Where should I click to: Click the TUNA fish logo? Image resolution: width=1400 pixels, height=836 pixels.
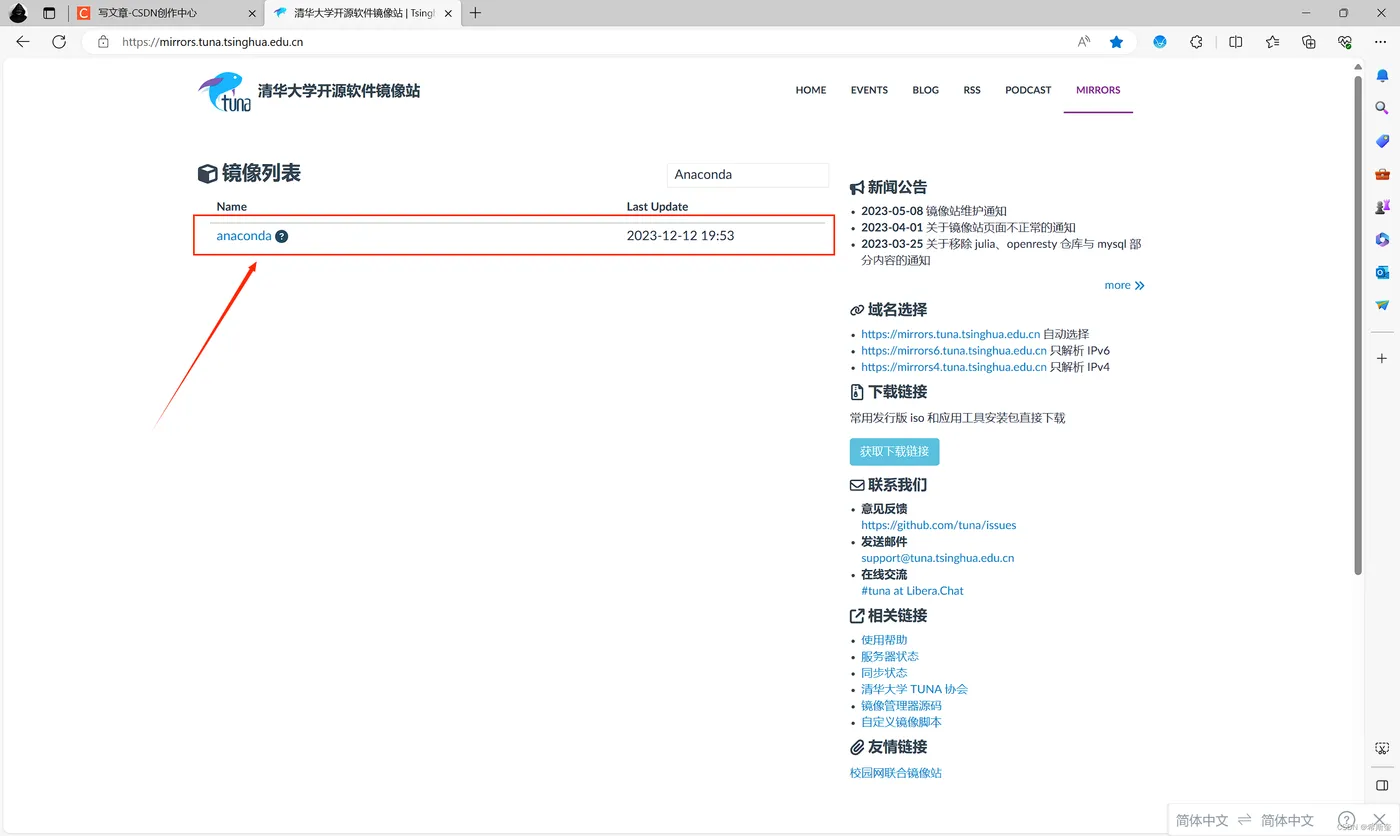click(x=224, y=91)
